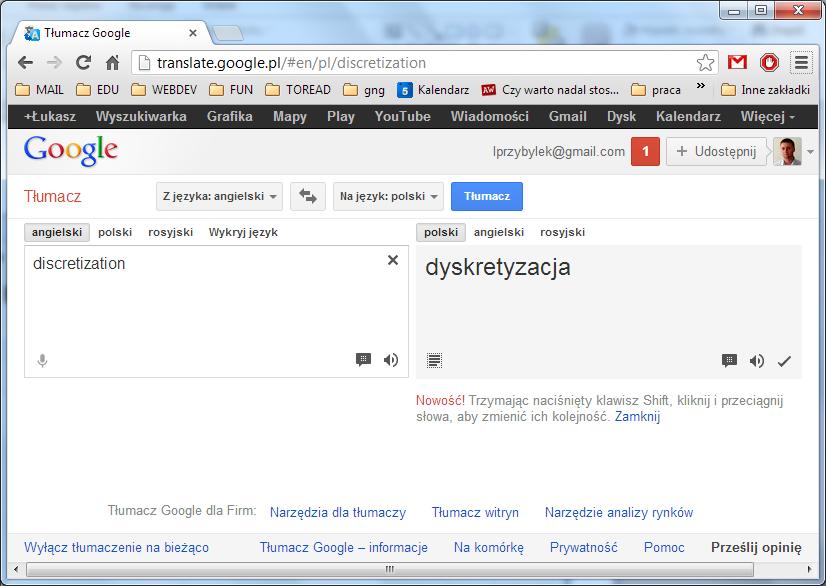
Task: Open Narzędzia dla tłumaczy link
Action: coord(338,513)
